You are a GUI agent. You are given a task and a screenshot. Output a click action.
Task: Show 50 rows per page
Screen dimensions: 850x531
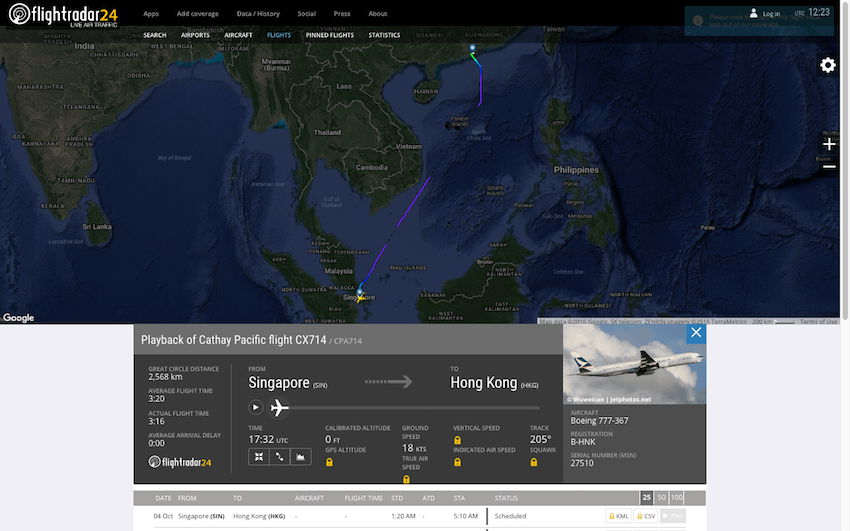click(x=661, y=497)
